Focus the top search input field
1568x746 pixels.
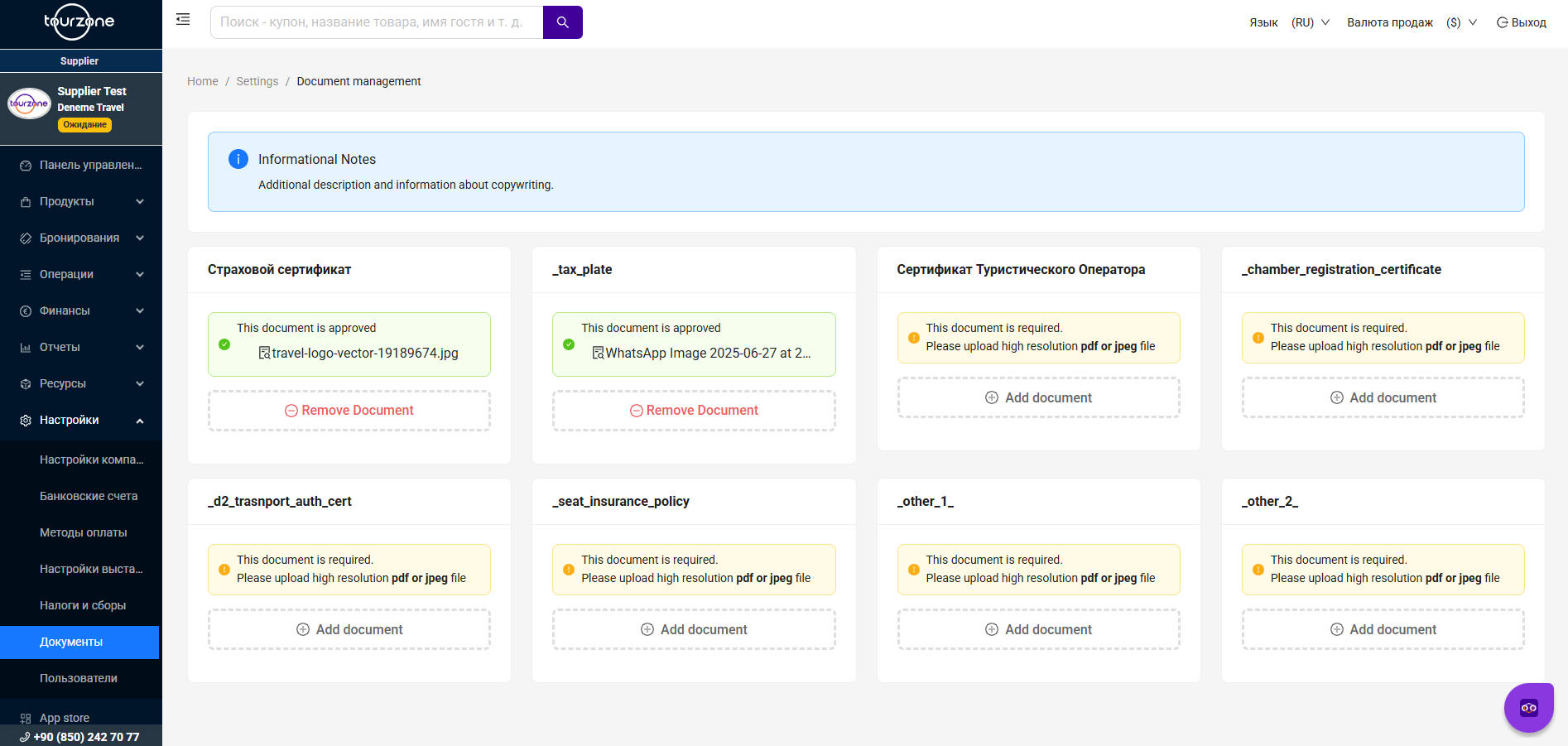point(377,22)
